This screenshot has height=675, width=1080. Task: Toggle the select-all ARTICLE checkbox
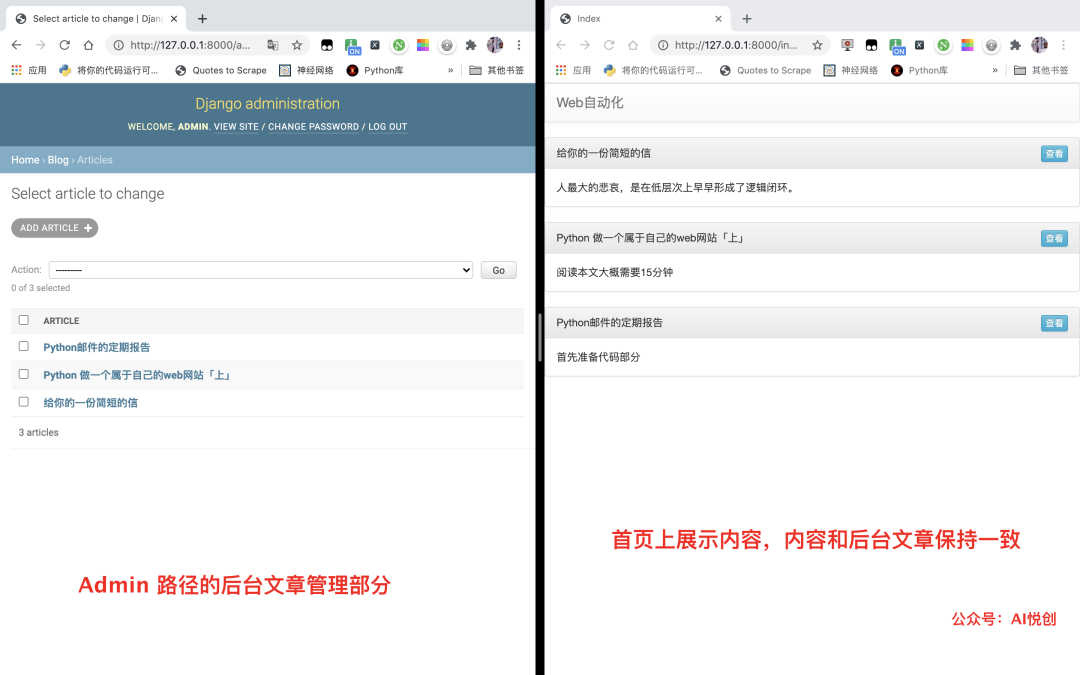[23, 320]
